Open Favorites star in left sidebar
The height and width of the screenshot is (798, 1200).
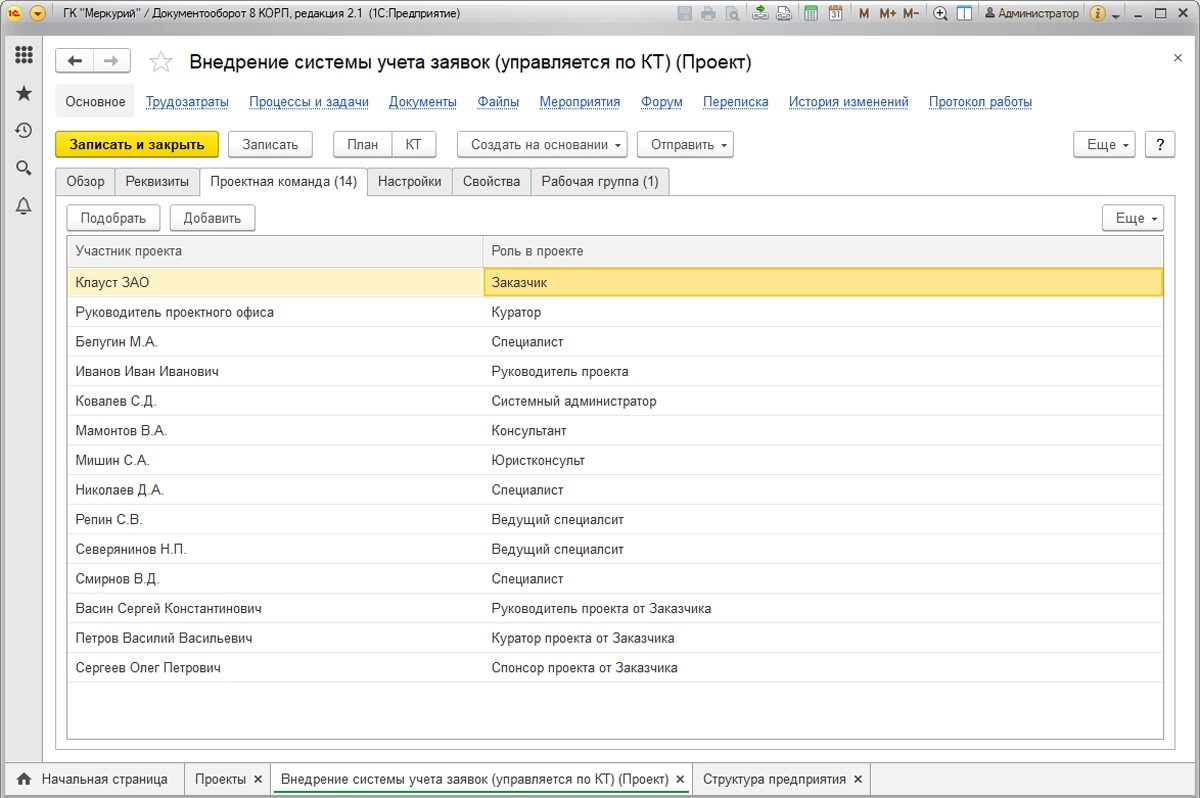coord(23,93)
